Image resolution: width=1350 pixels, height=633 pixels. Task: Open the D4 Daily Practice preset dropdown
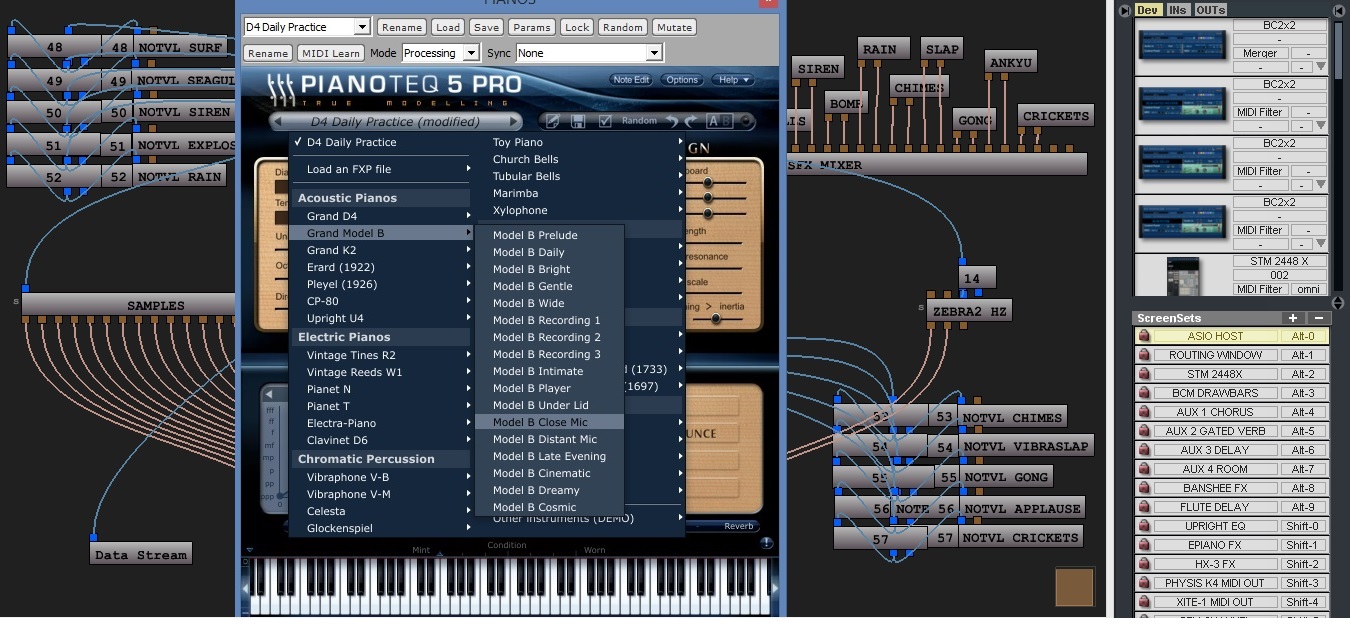tap(305, 27)
